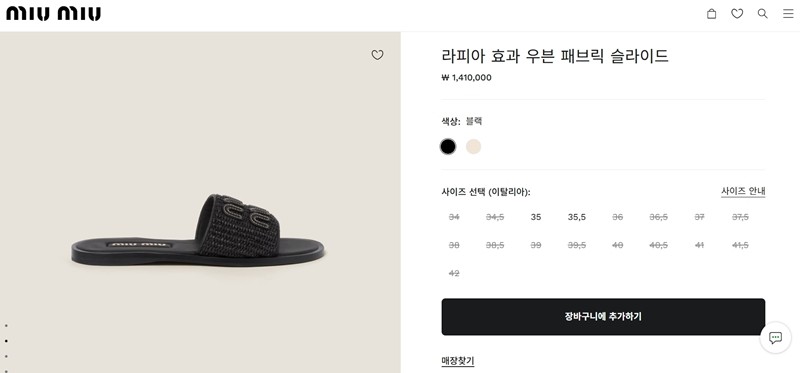Select the black color swatch
Viewport: 800px width, 373px height.
coord(447,147)
